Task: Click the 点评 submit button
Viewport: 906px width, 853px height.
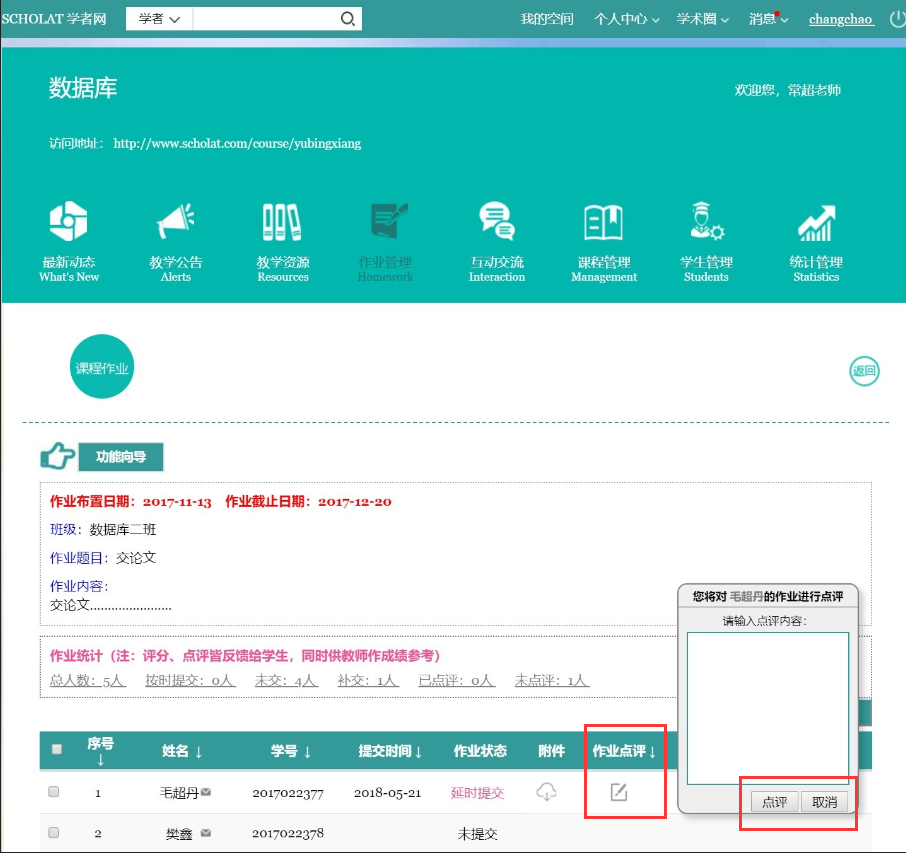Action: coord(774,801)
